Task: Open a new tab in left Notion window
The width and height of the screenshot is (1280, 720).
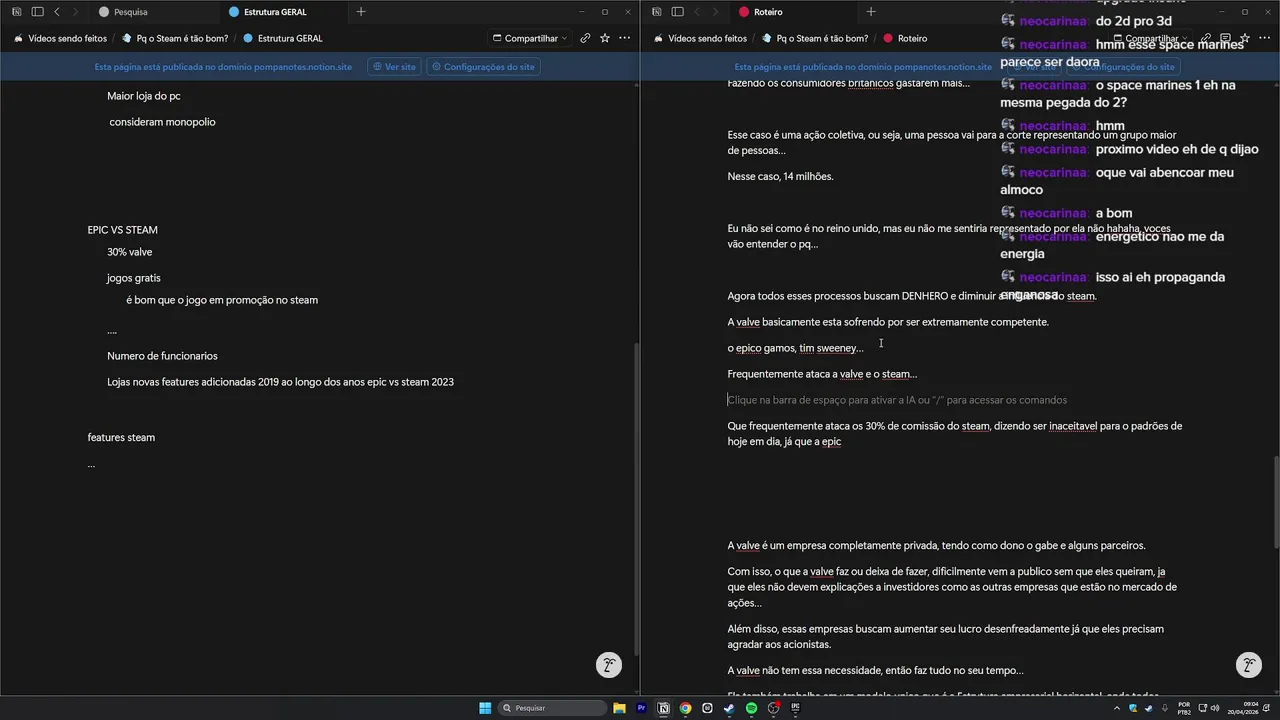Action: coord(361,12)
